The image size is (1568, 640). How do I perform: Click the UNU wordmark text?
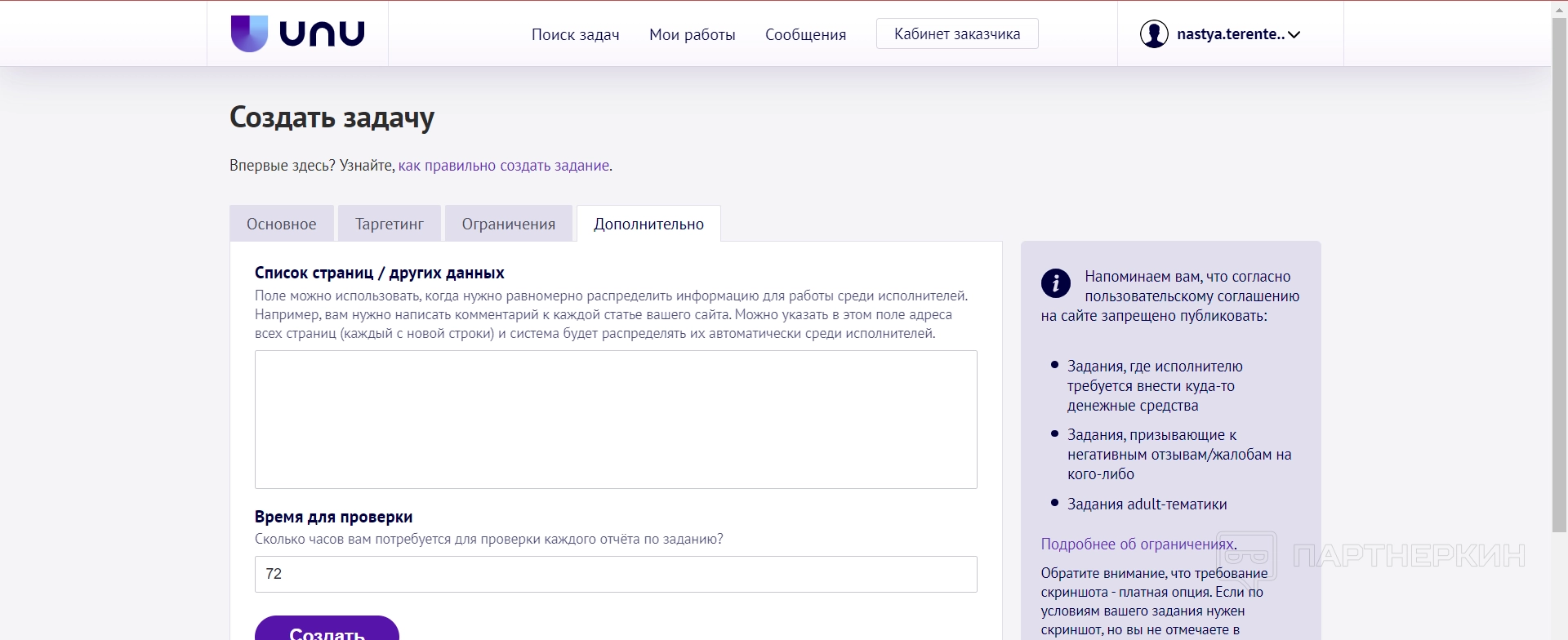pos(322,34)
